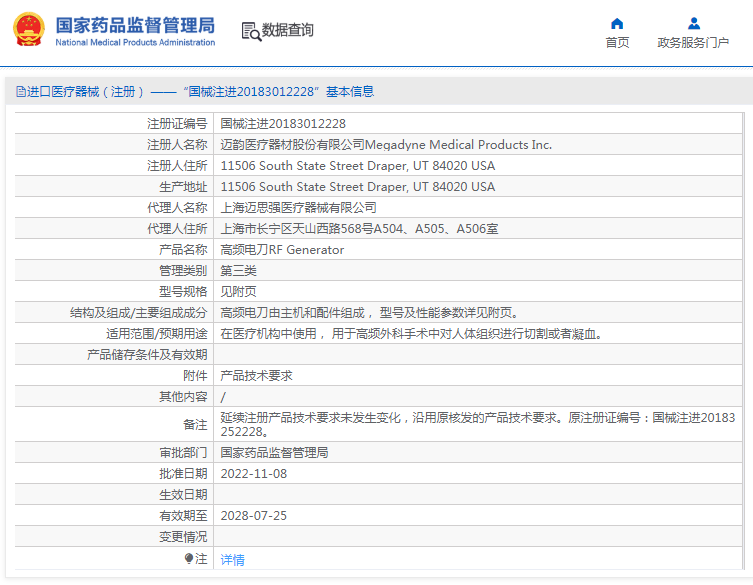Click the expiry date 2028-07-25
753x585 pixels.
pyautogui.click(x=253, y=516)
